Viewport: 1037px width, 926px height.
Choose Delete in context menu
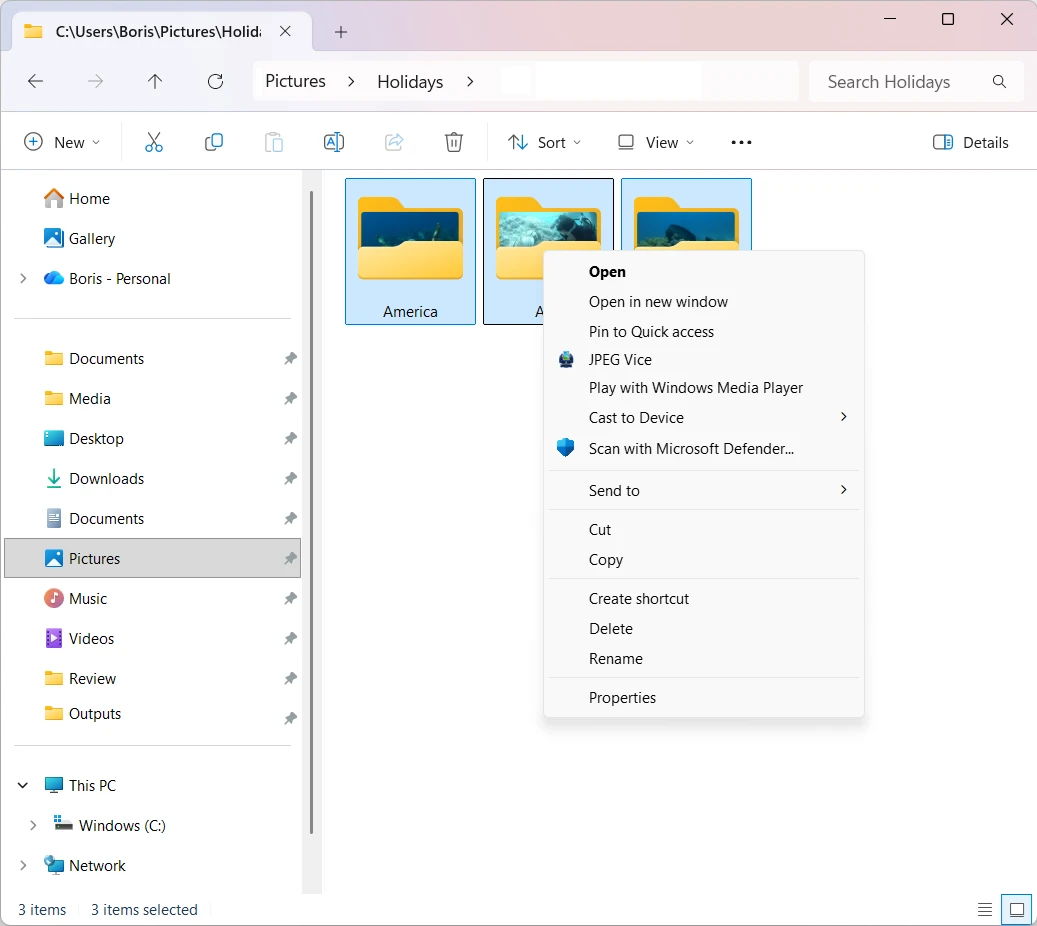(704, 628)
